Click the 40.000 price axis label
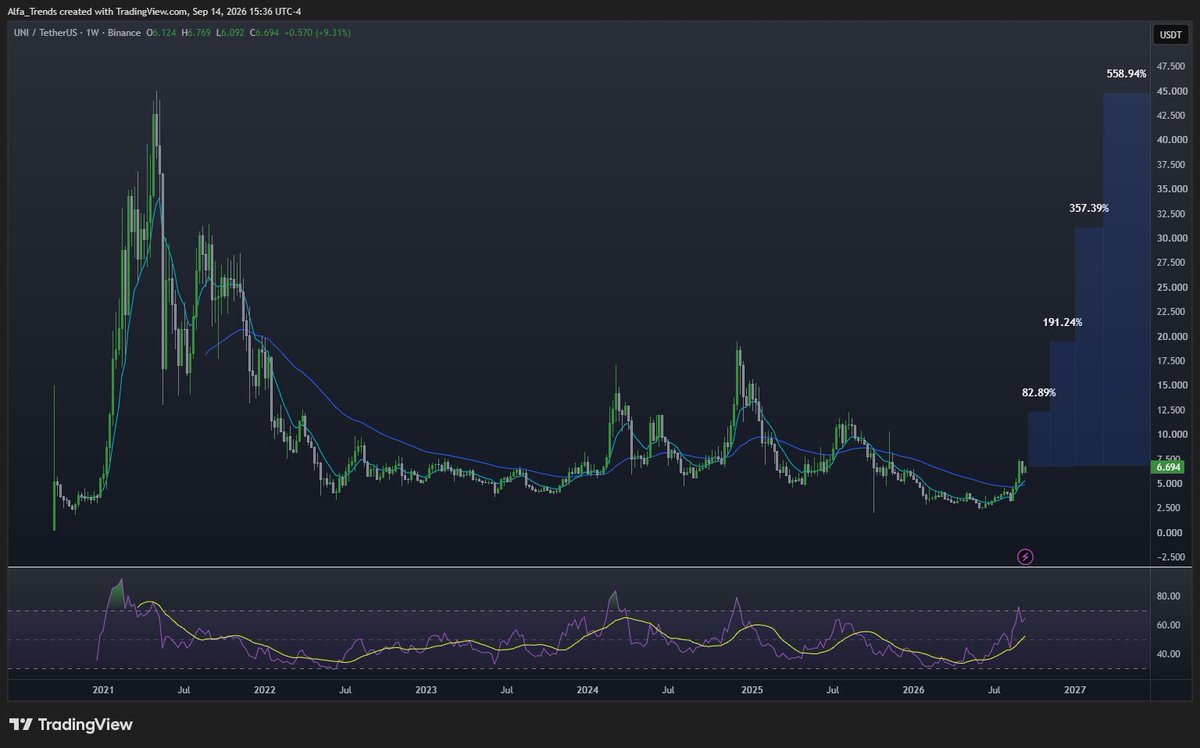 (1170, 140)
